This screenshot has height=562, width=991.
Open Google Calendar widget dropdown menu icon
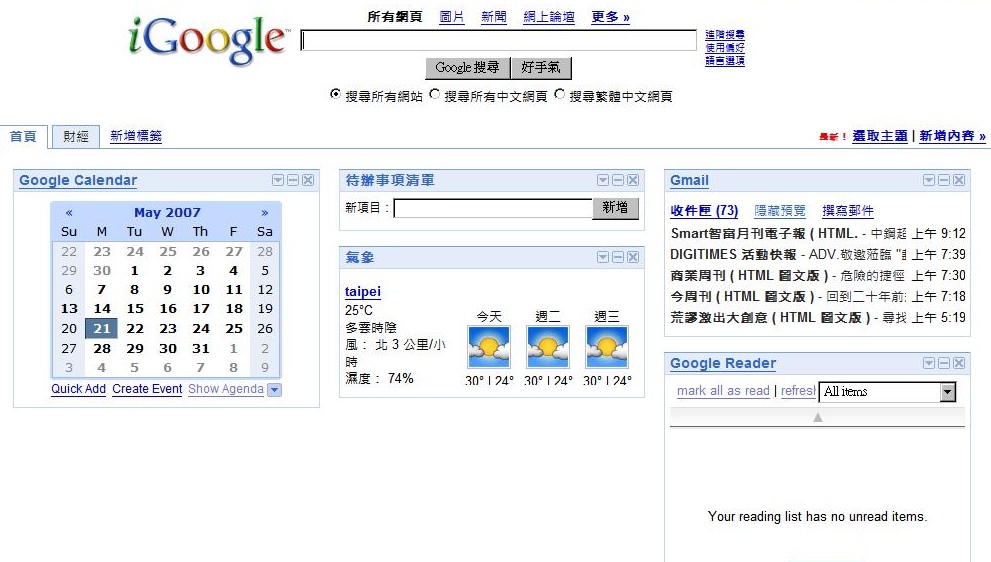[277, 180]
